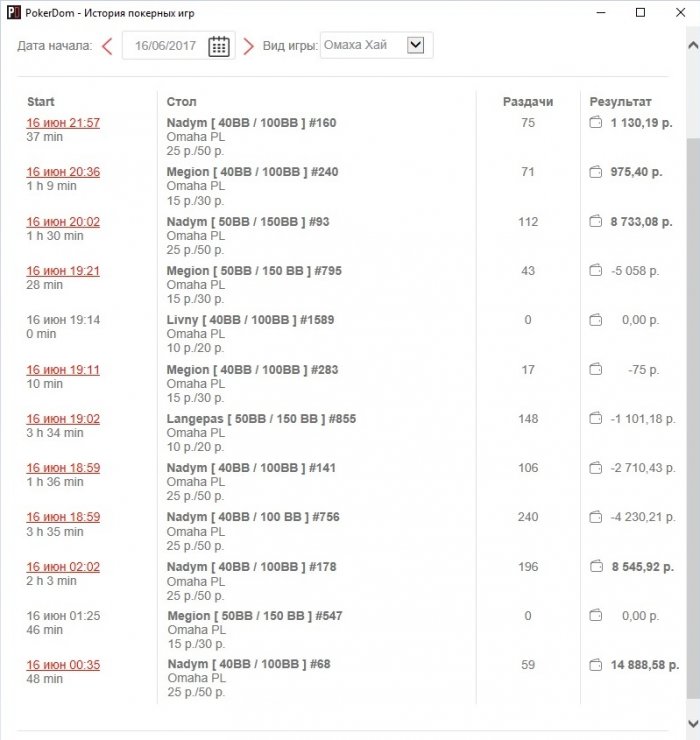Select table name Megion [ 50BB / 150 BB ] #795

[x=254, y=271]
